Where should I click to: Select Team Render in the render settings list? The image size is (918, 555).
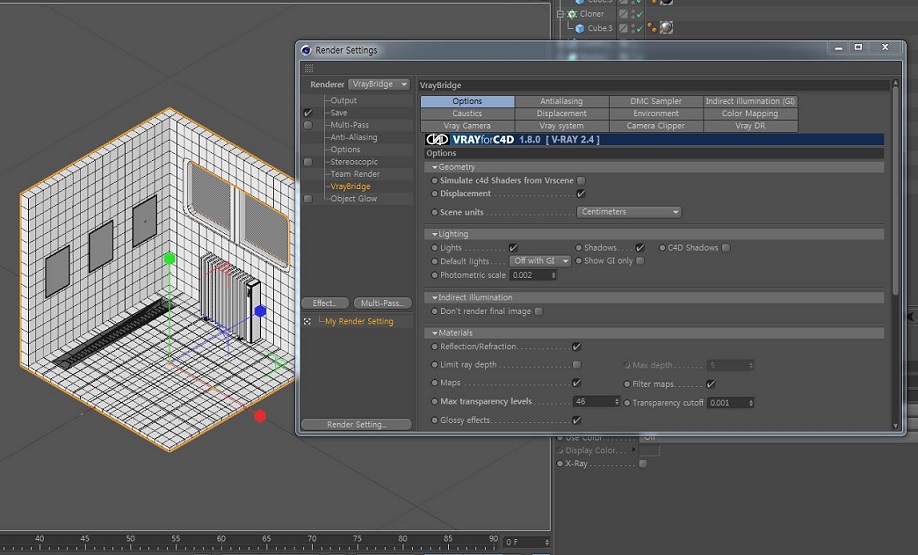[355, 174]
